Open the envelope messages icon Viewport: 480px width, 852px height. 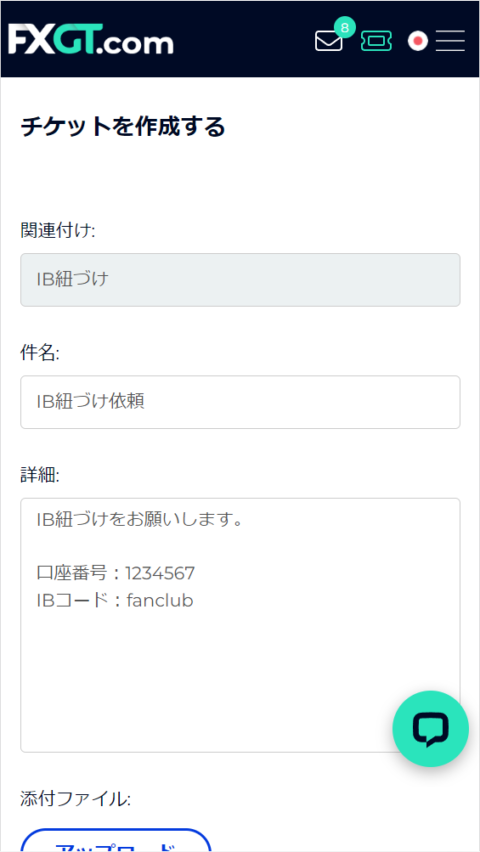coord(328,41)
